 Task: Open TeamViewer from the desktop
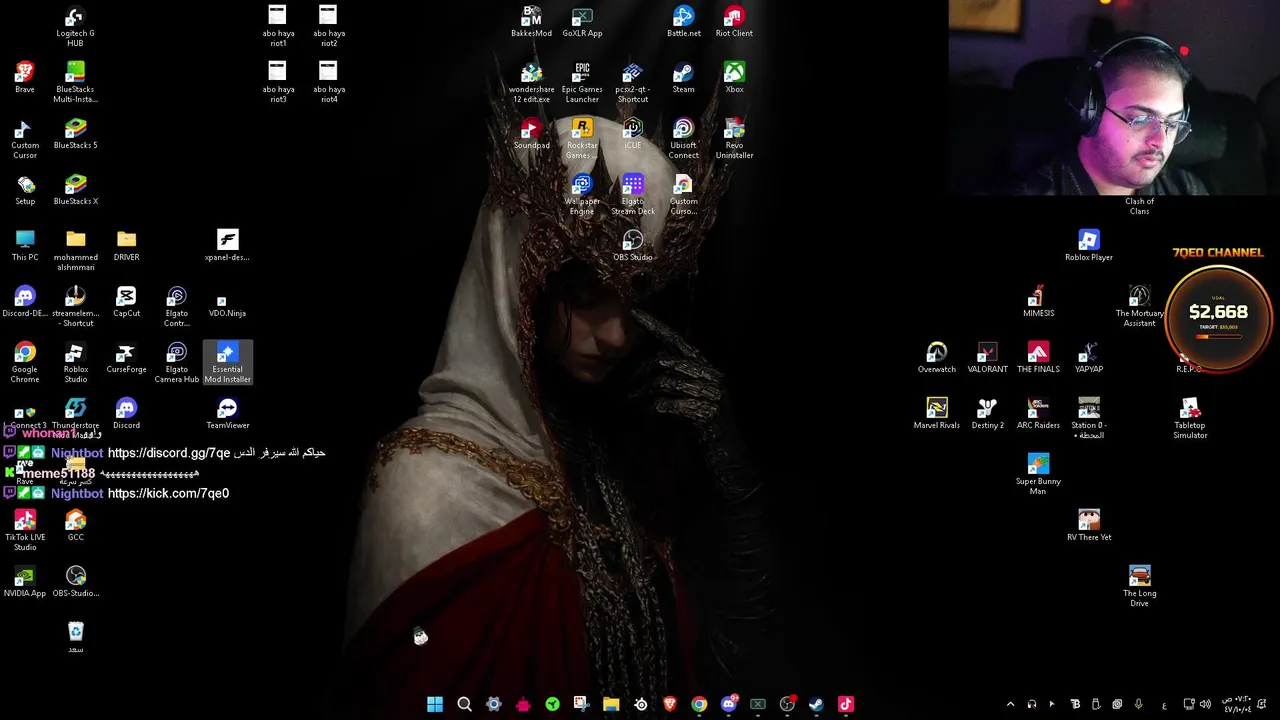227,414
